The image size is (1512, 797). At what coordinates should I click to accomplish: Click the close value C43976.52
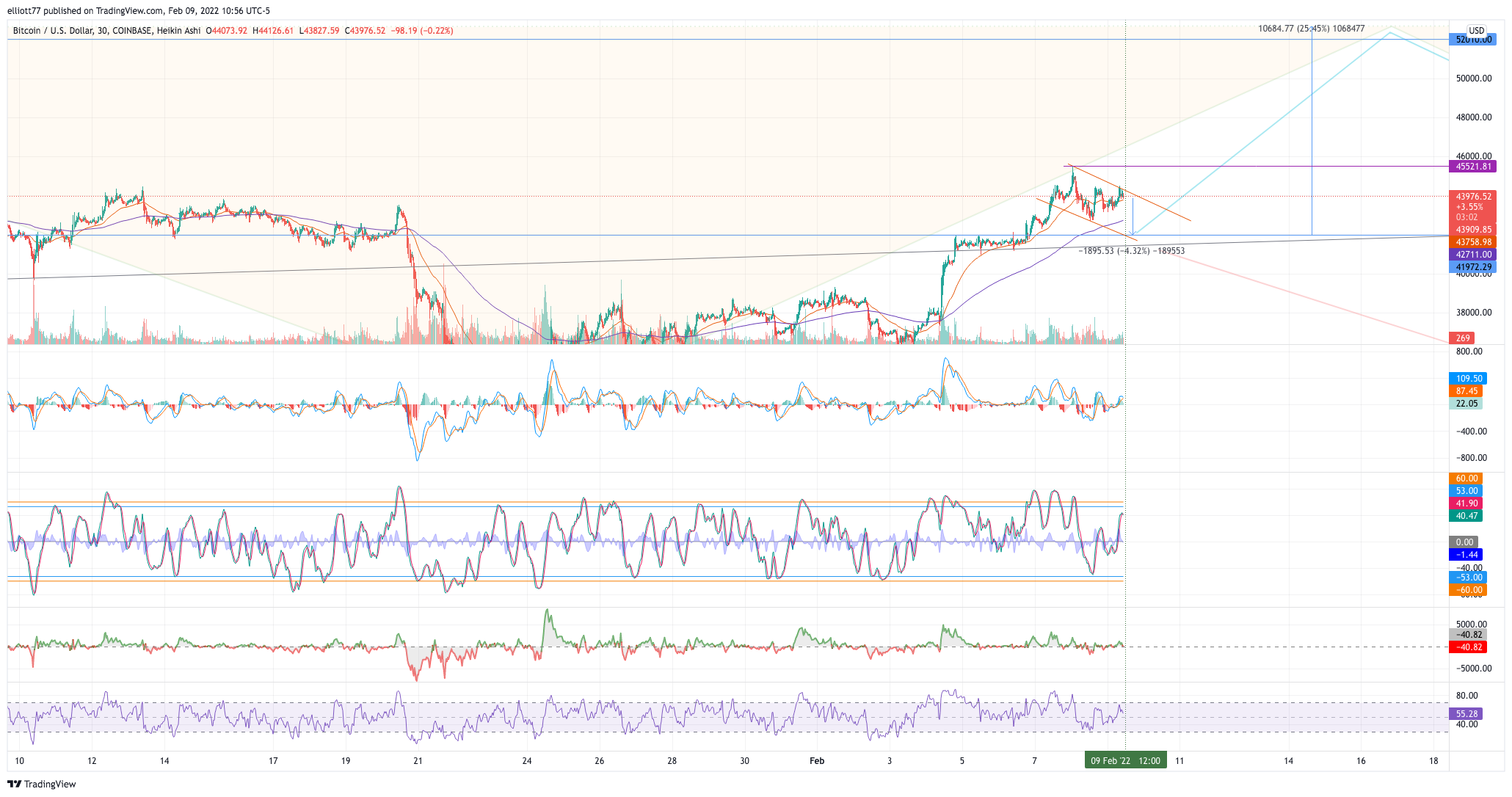coord(366,31)
